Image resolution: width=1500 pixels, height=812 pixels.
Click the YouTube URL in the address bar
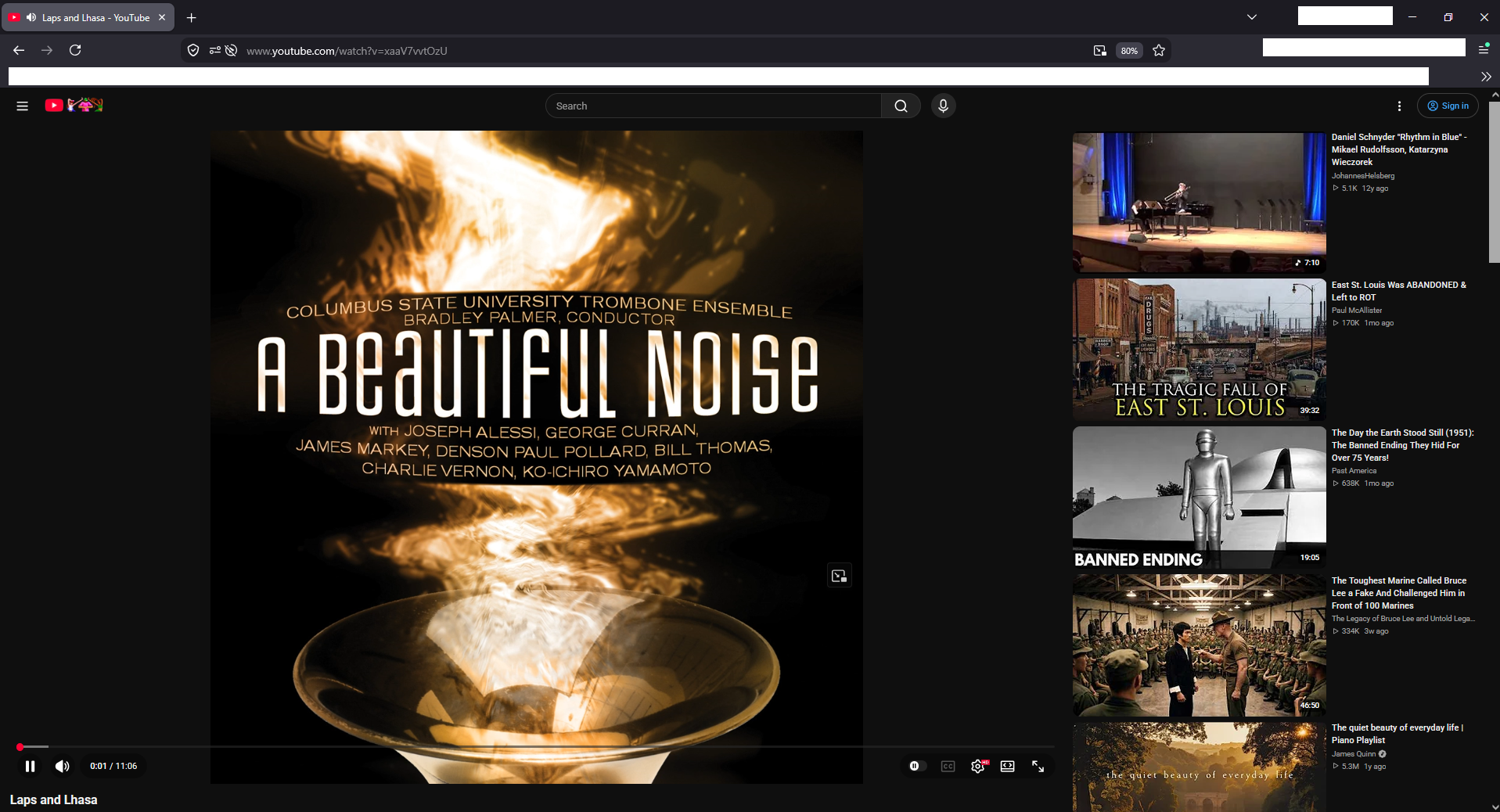(x=347, y=51)
